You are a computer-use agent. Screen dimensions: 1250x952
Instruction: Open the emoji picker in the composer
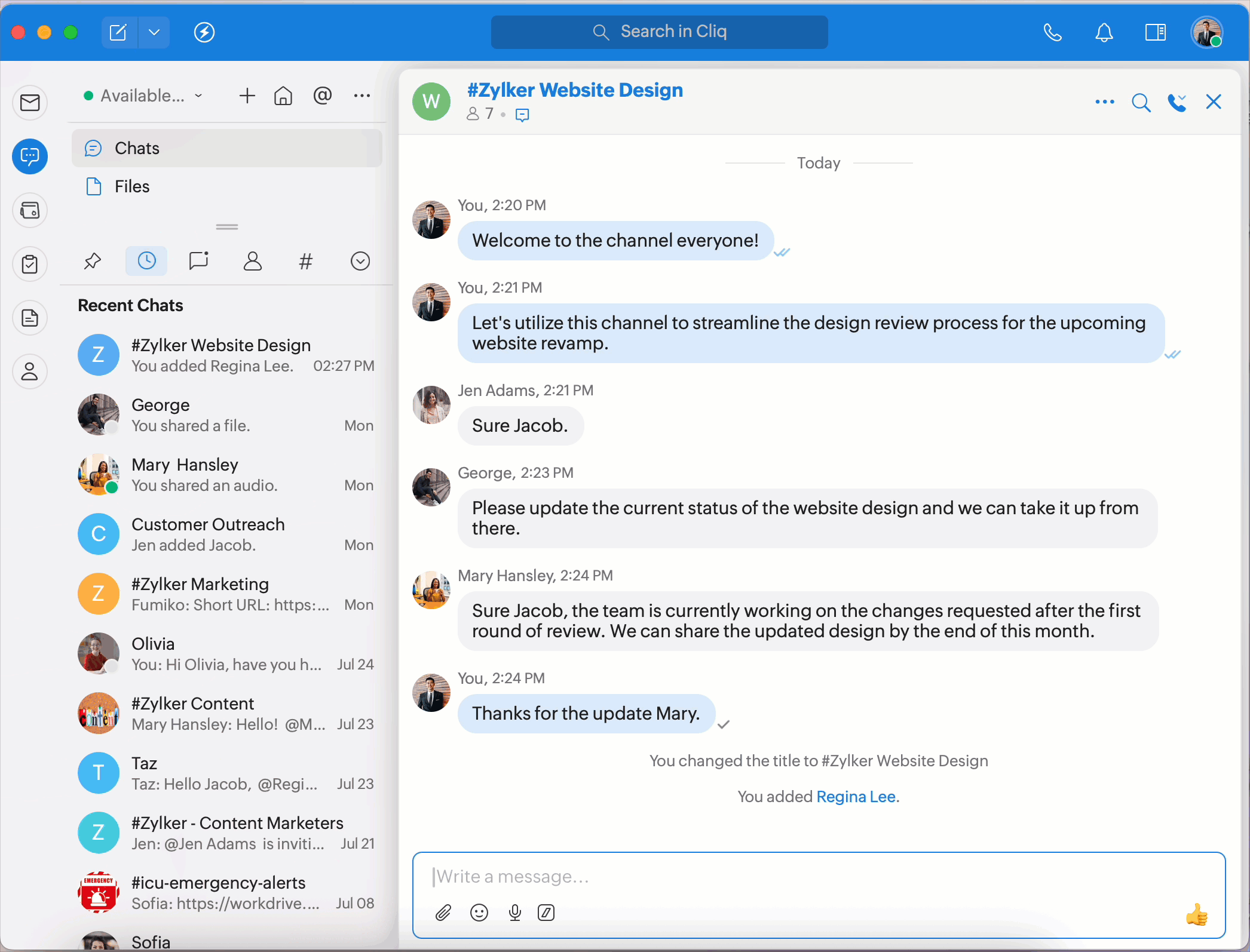(x=479, y=913)
